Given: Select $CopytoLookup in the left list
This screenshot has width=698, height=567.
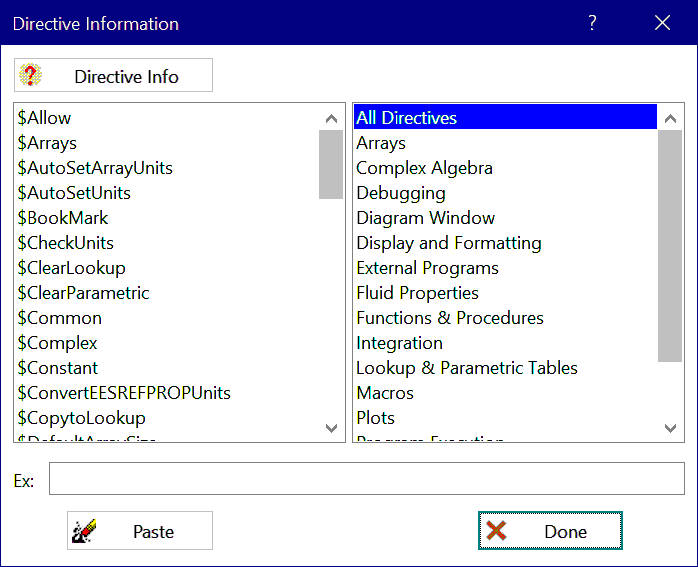Looking at the screenshot, I should (x=82, y=418).
